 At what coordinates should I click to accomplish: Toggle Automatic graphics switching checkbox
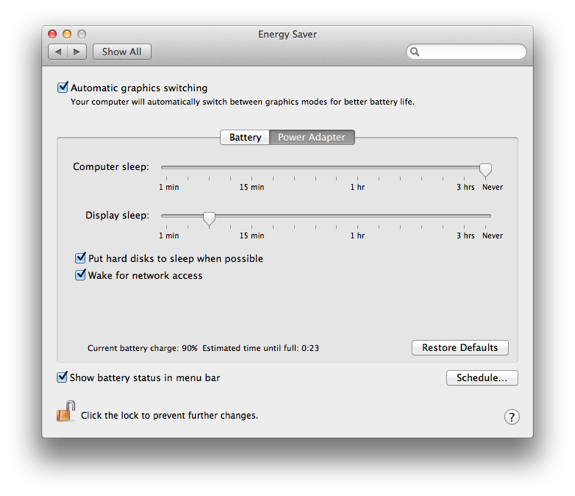pos(63,87)
